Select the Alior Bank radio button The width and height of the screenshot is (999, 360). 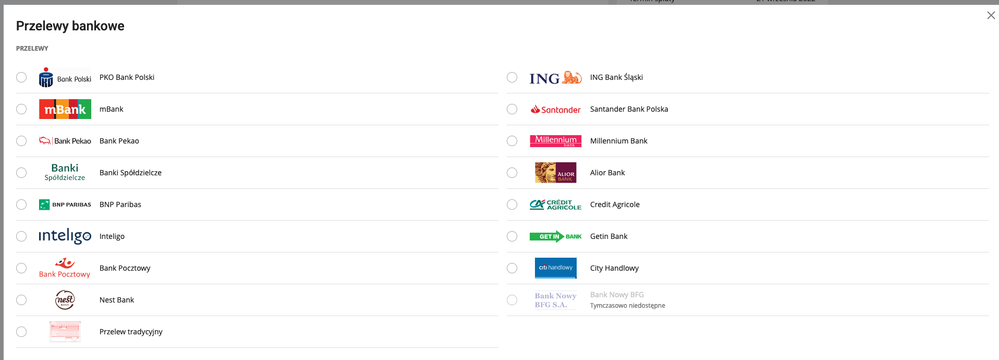512,173
